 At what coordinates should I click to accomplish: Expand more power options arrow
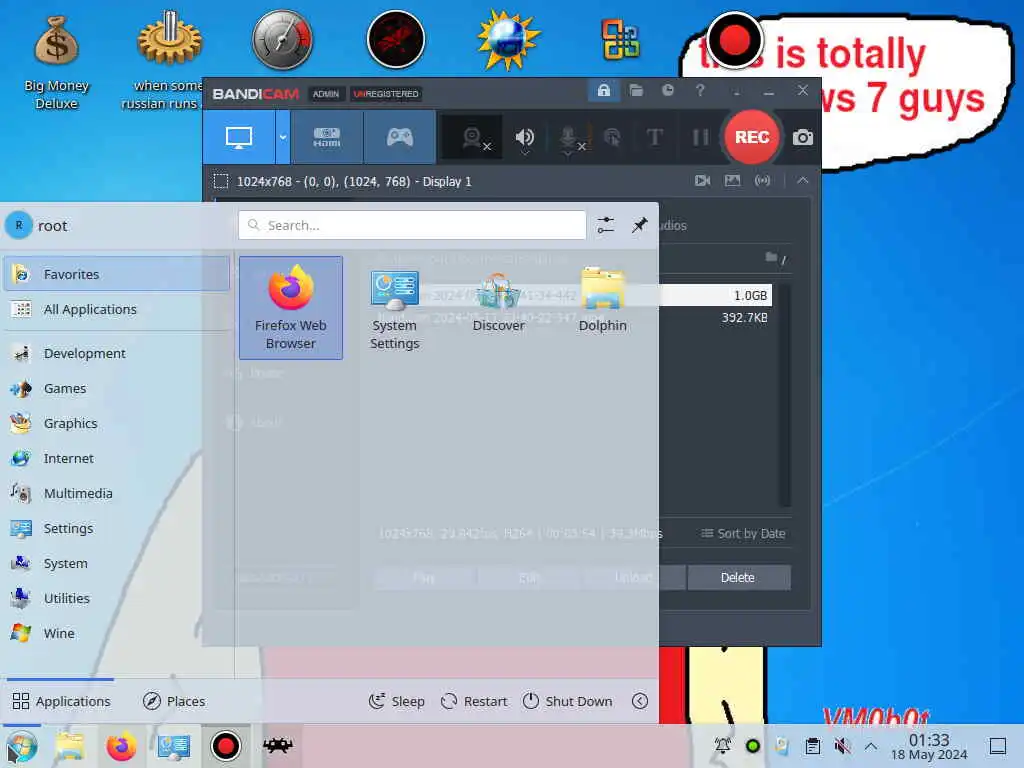click(x=640, y=701)
